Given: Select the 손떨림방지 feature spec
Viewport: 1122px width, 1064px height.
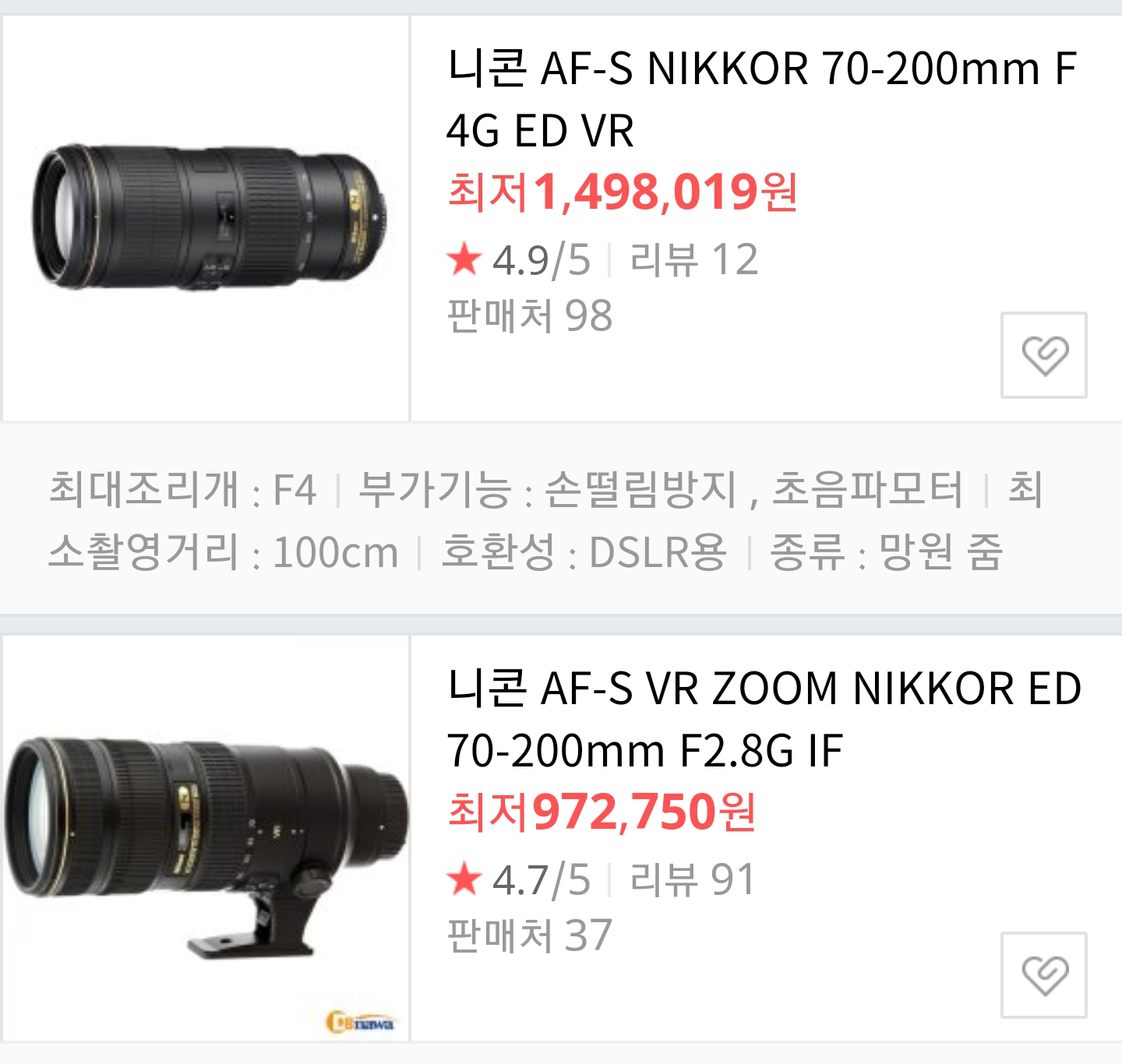Looking at the screenshot, I should [x=640, y=490].
